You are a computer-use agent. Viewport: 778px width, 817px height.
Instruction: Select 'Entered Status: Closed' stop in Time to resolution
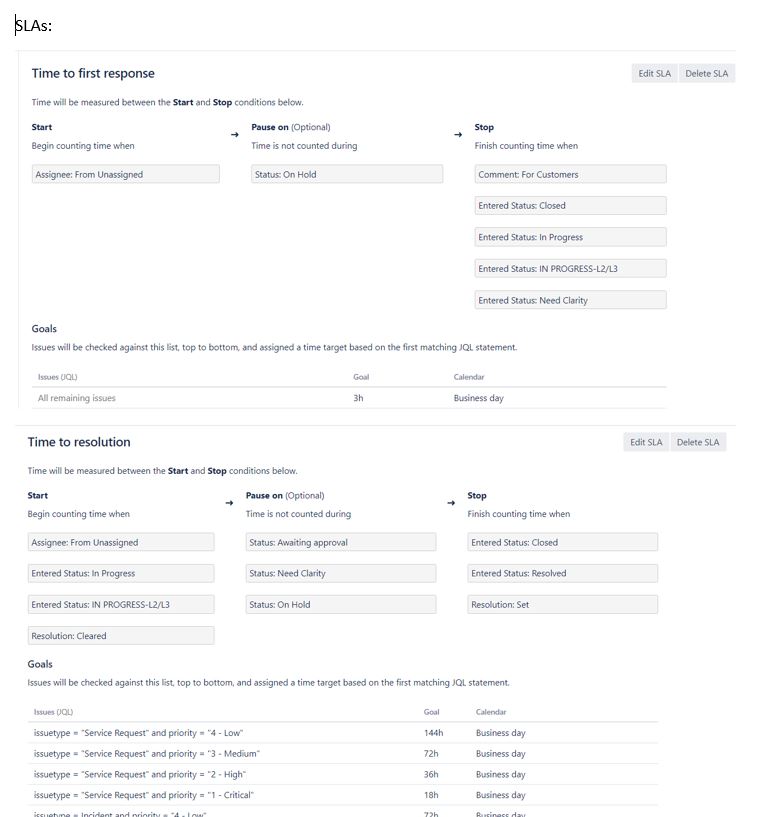pos(562,542)
